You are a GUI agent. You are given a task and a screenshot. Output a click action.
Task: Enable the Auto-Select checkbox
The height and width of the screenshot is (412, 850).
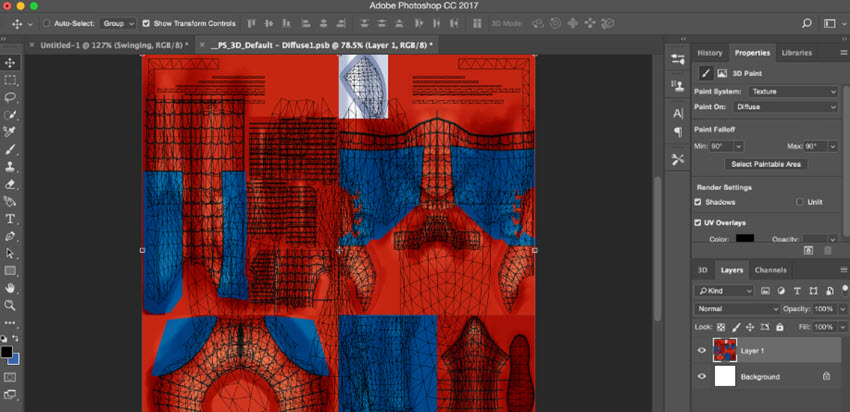[47, 24]
